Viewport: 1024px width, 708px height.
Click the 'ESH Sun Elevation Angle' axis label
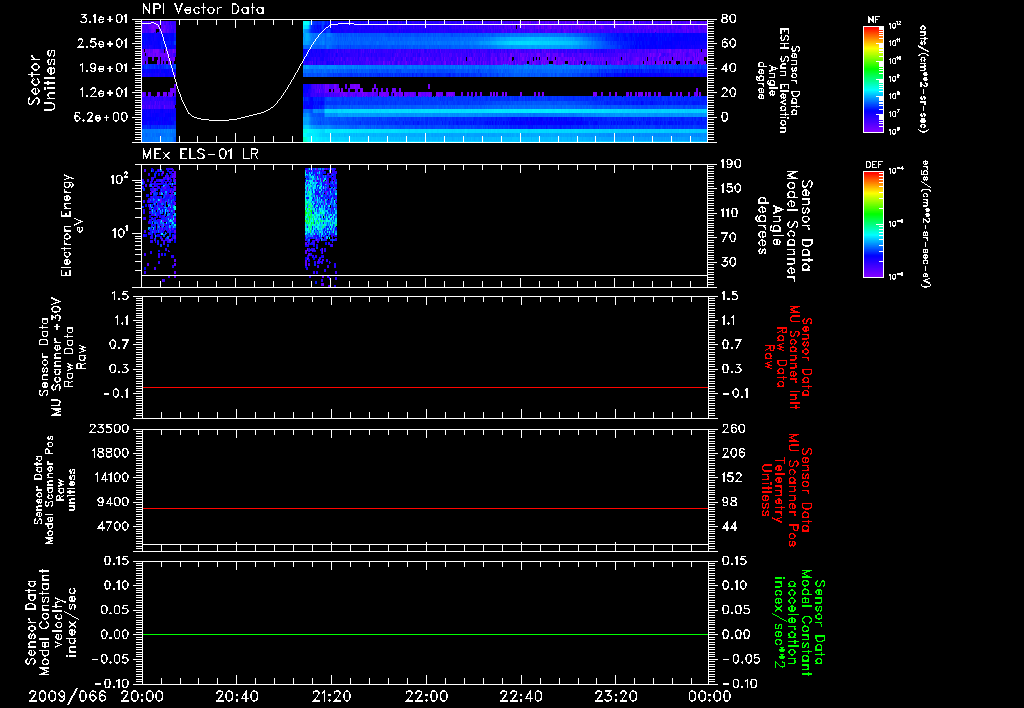tap(777, 80)
